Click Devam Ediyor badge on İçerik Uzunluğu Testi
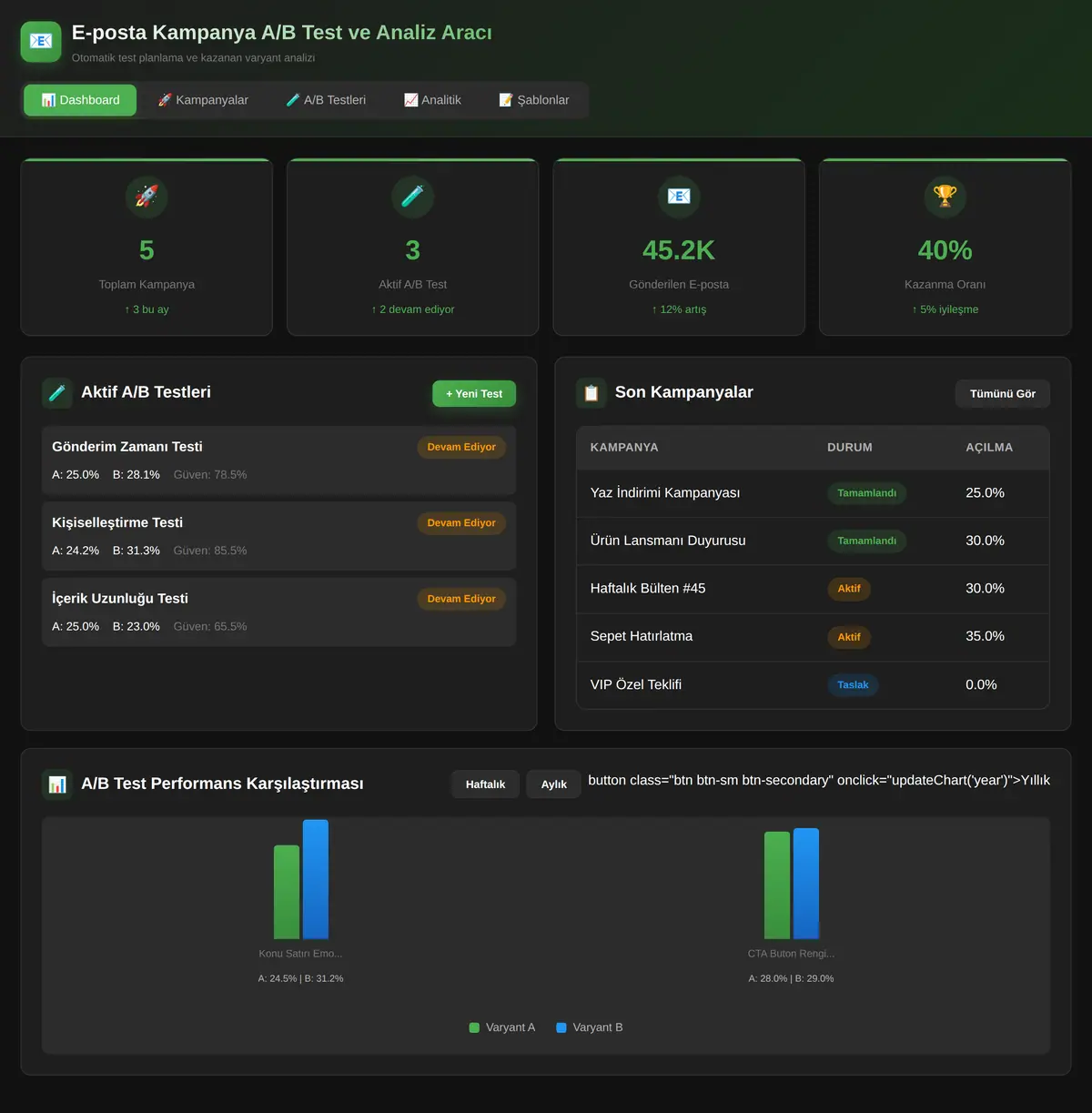1092x1113 pixels. (461, 599)
